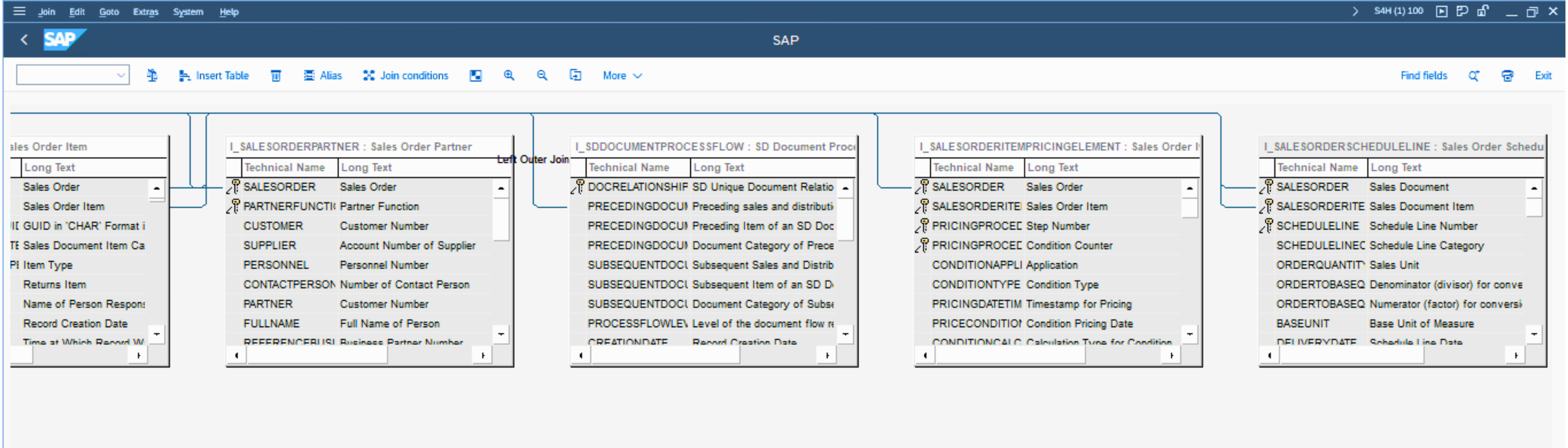The height and width of the screenshot is (448, 1568).
Task: Go back using the arrow beside SAP logo
Action: (x=24, y=40)
